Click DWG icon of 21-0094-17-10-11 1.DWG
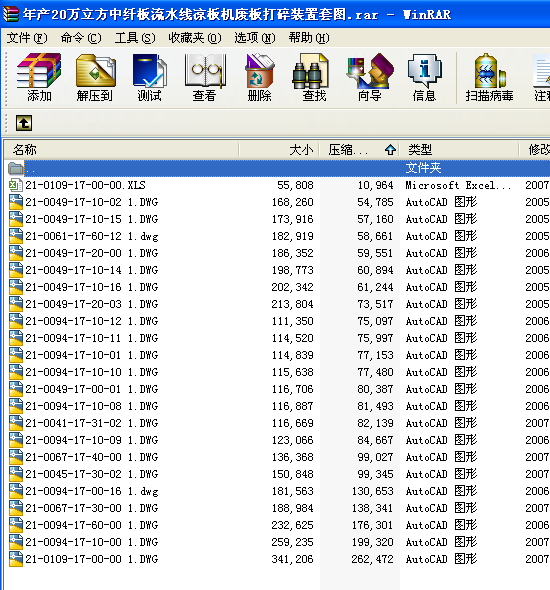Viewport: 550px width, 590px height. click(15, 338)
